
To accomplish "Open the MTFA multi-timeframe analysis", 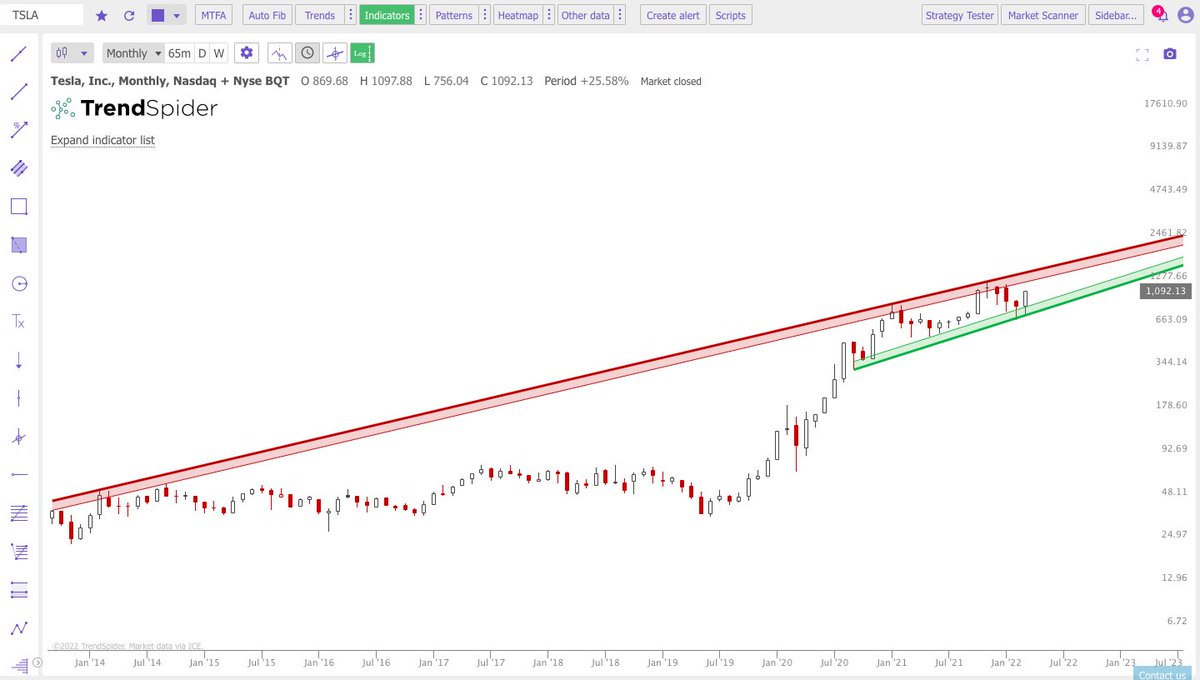I will pyautogui.click(x=212, y=16).
